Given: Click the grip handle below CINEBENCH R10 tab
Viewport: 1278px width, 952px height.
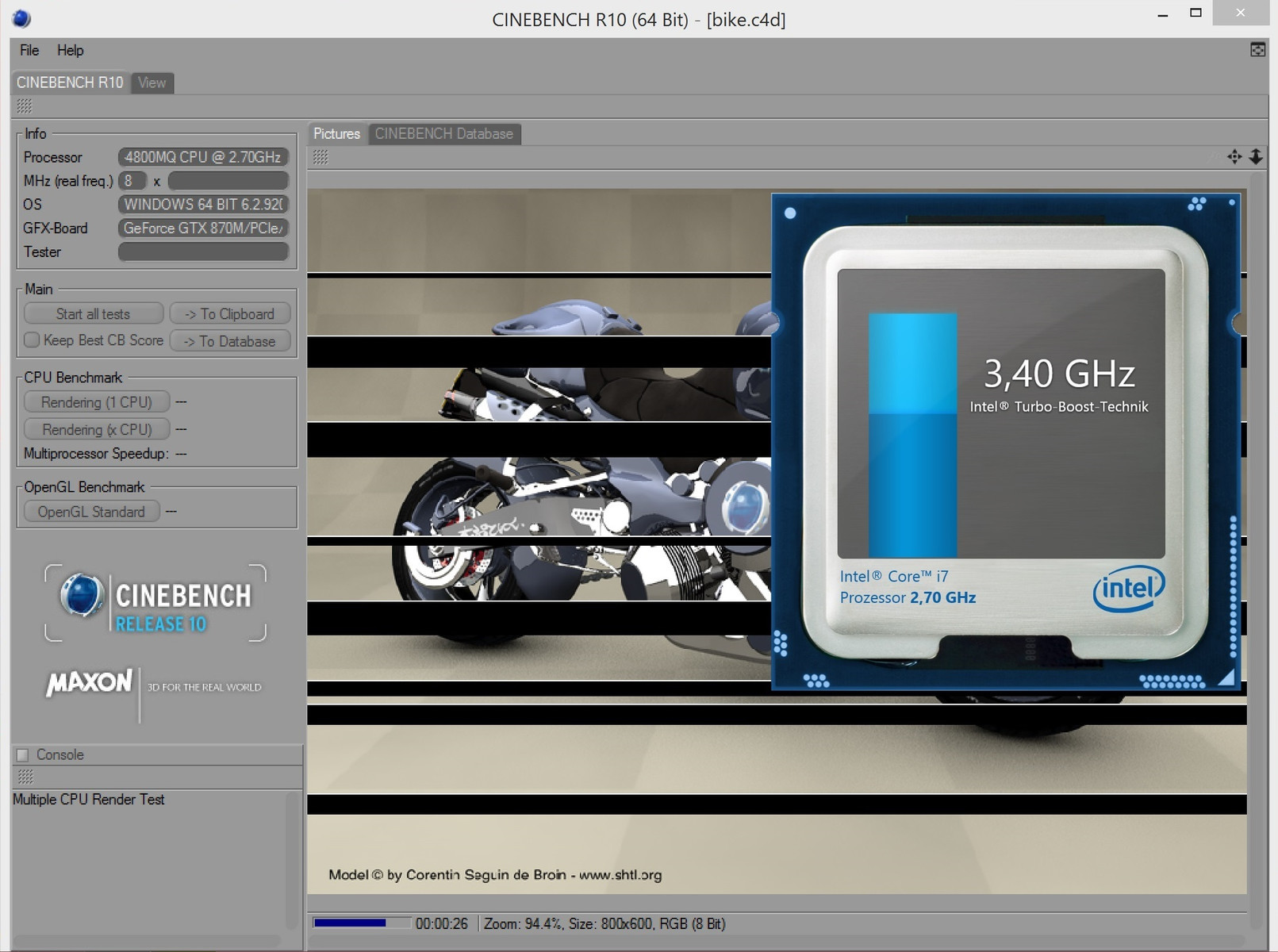Looking at the screenshot, I should (25, 106).
